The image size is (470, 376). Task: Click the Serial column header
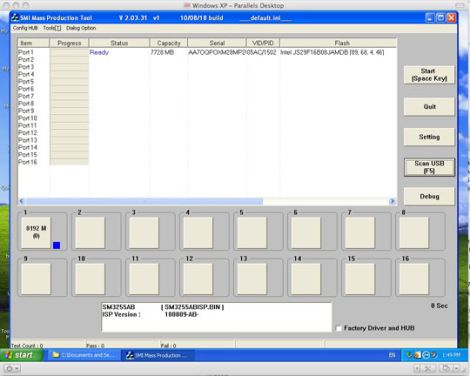217,43
